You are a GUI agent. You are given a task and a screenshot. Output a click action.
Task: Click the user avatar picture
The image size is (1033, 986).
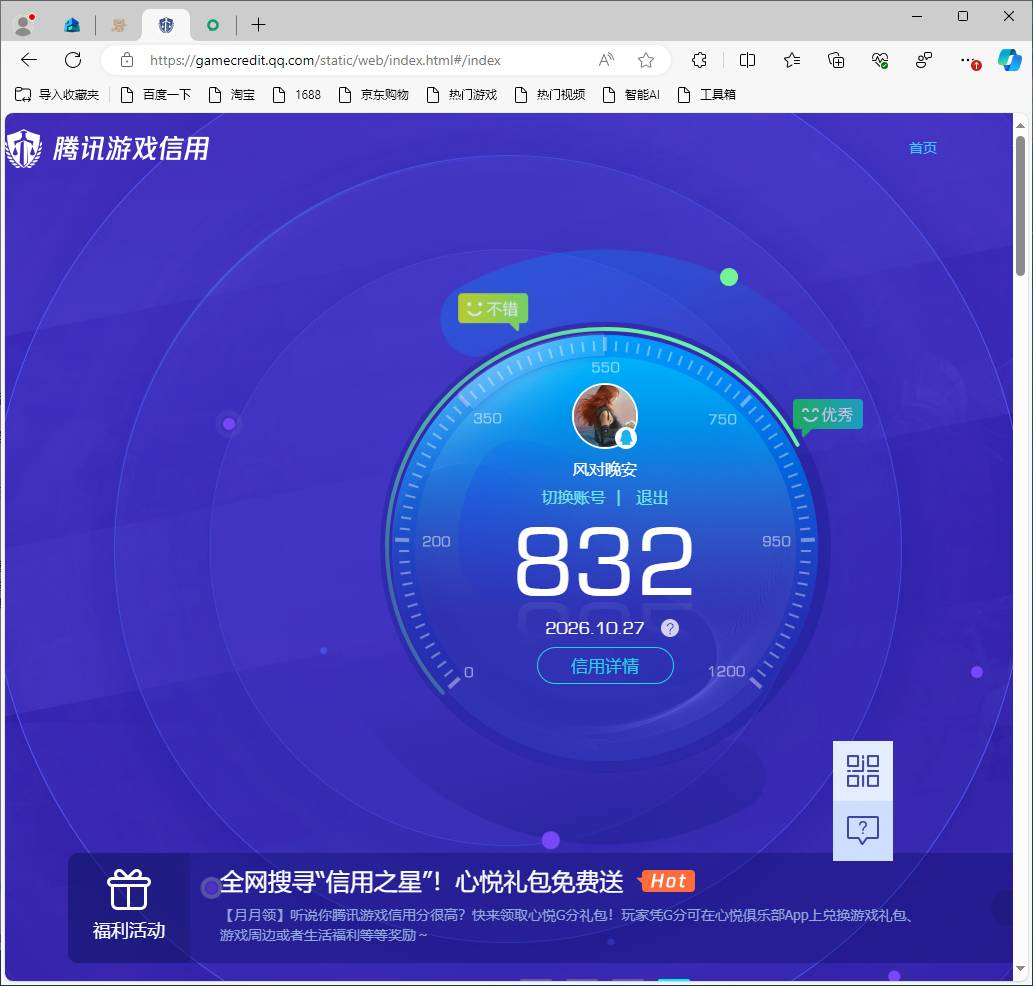click(605, 416)
